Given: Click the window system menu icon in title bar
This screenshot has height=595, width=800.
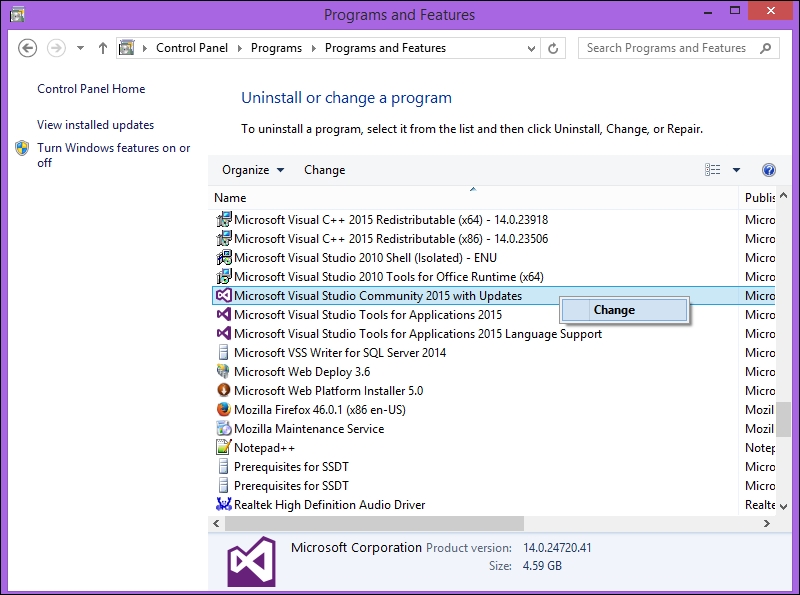Looking at the screenshot, I should [x=17, y=14].
